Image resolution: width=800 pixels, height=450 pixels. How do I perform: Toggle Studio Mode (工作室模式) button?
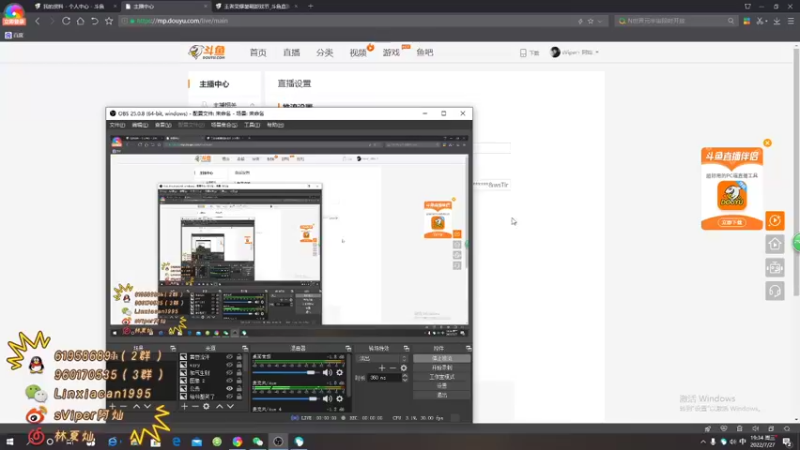pos(442,377)
